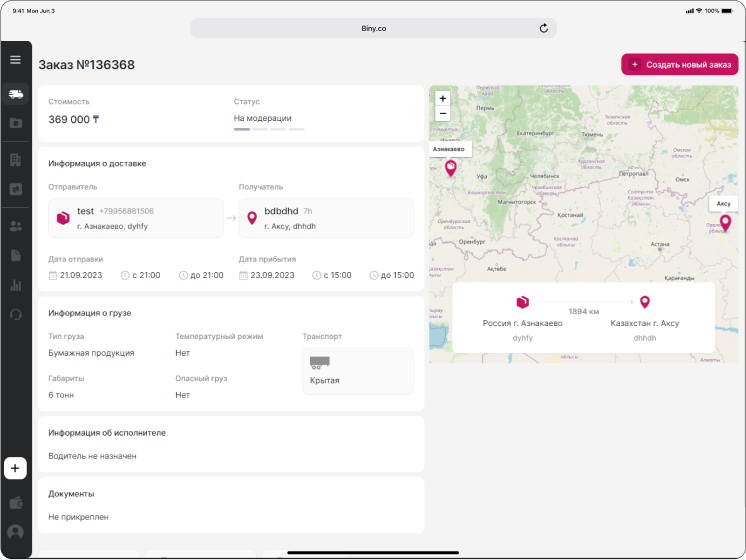Open the document icon in sidebar

[15, 255]
